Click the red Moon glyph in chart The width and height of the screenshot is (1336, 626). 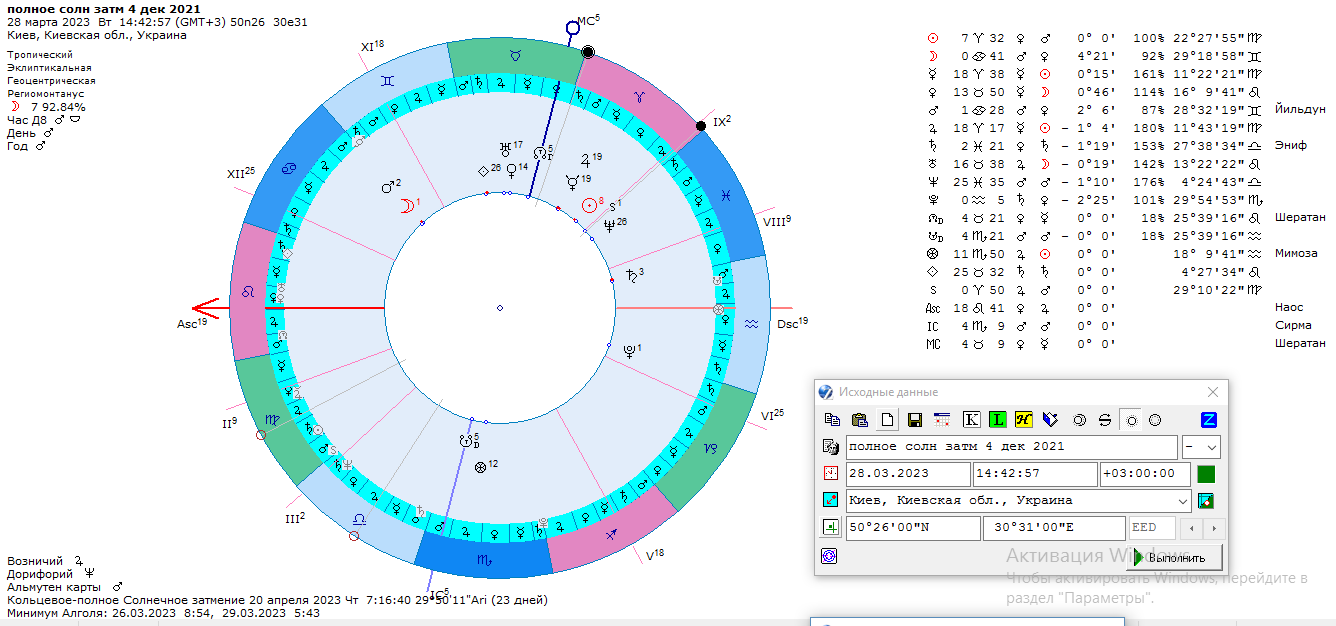pos(406,206)
